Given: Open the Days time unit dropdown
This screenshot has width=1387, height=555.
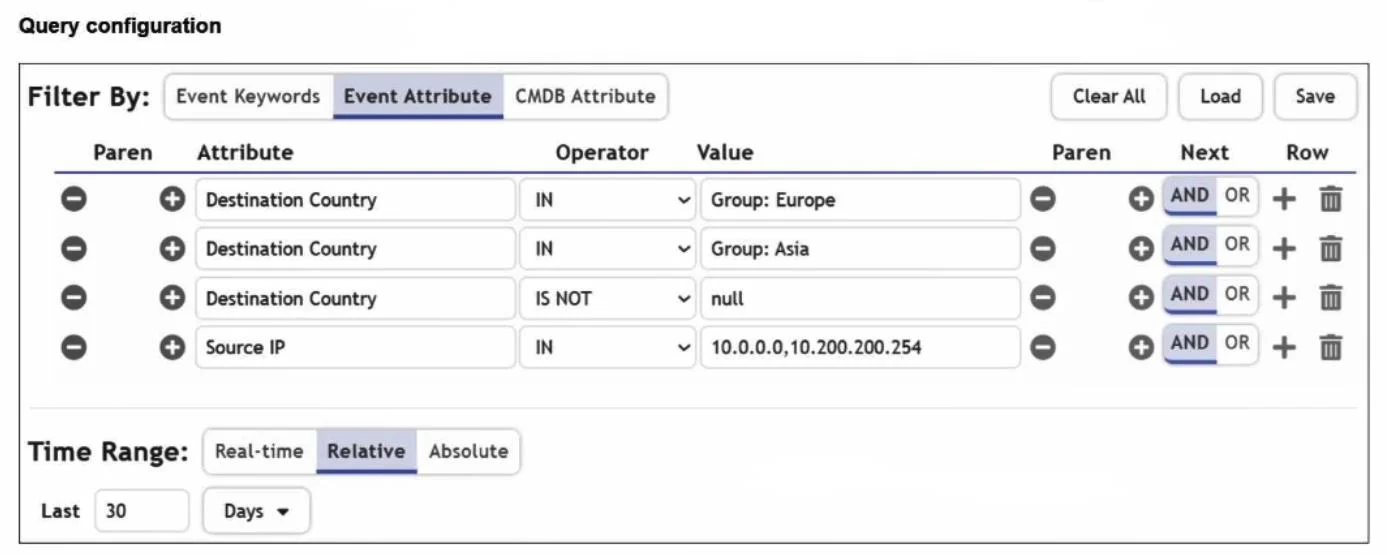Looking at the screenshot, I should point(256,511).
